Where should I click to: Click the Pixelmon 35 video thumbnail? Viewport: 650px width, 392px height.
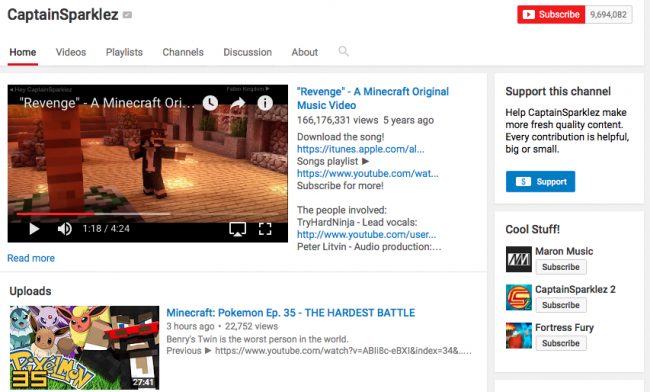pyautogui.click(x=85, y=348)
